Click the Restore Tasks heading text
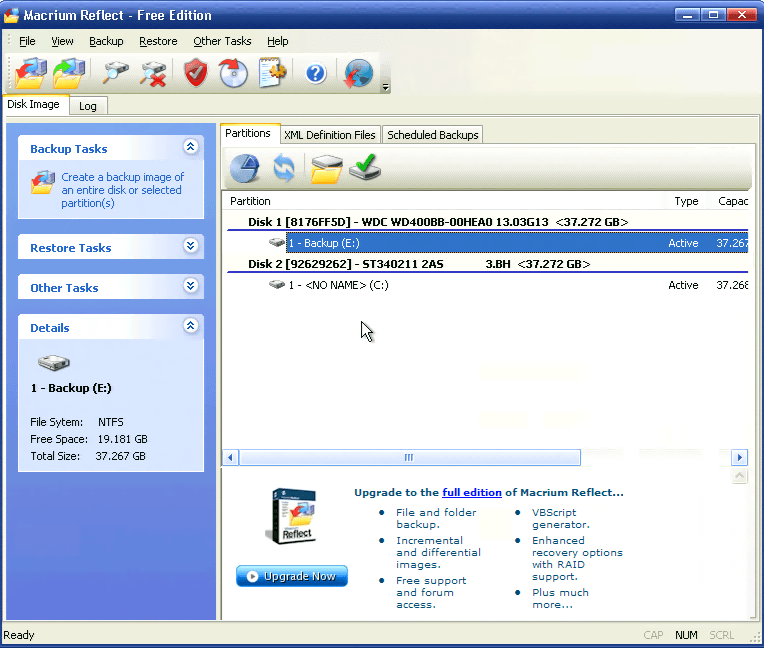The image size is (764, 648). [71, 248]
